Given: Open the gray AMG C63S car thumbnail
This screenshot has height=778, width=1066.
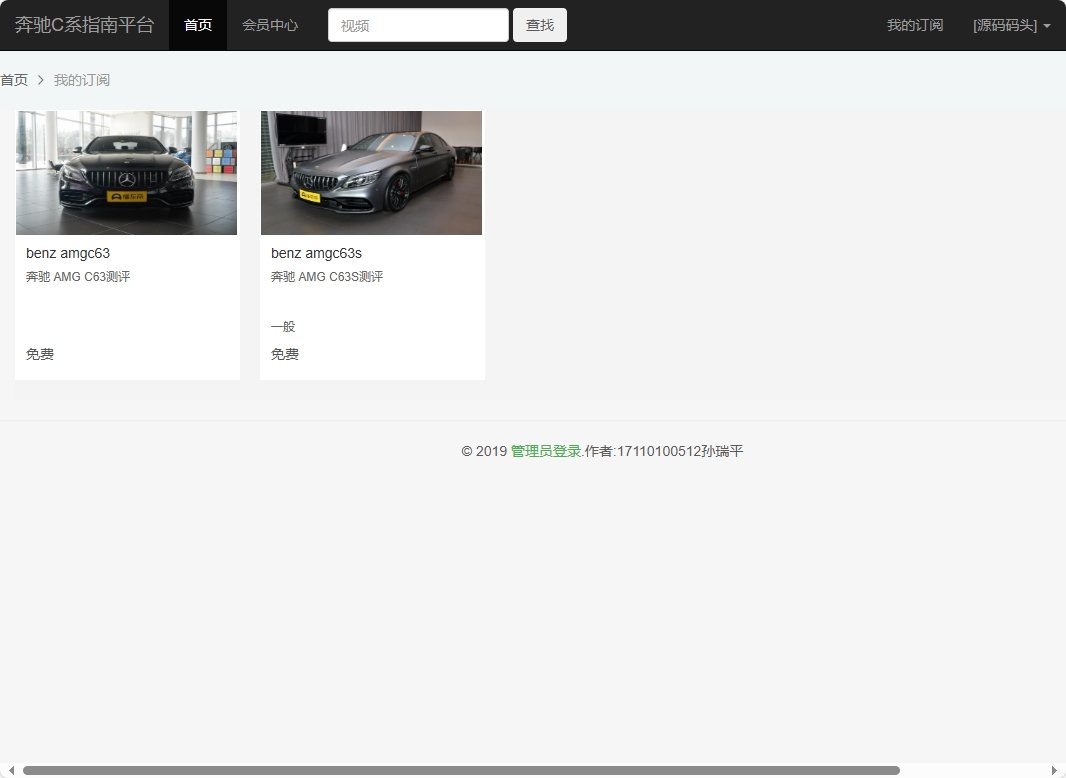Looking at the screenshot, I should (371, 173).
